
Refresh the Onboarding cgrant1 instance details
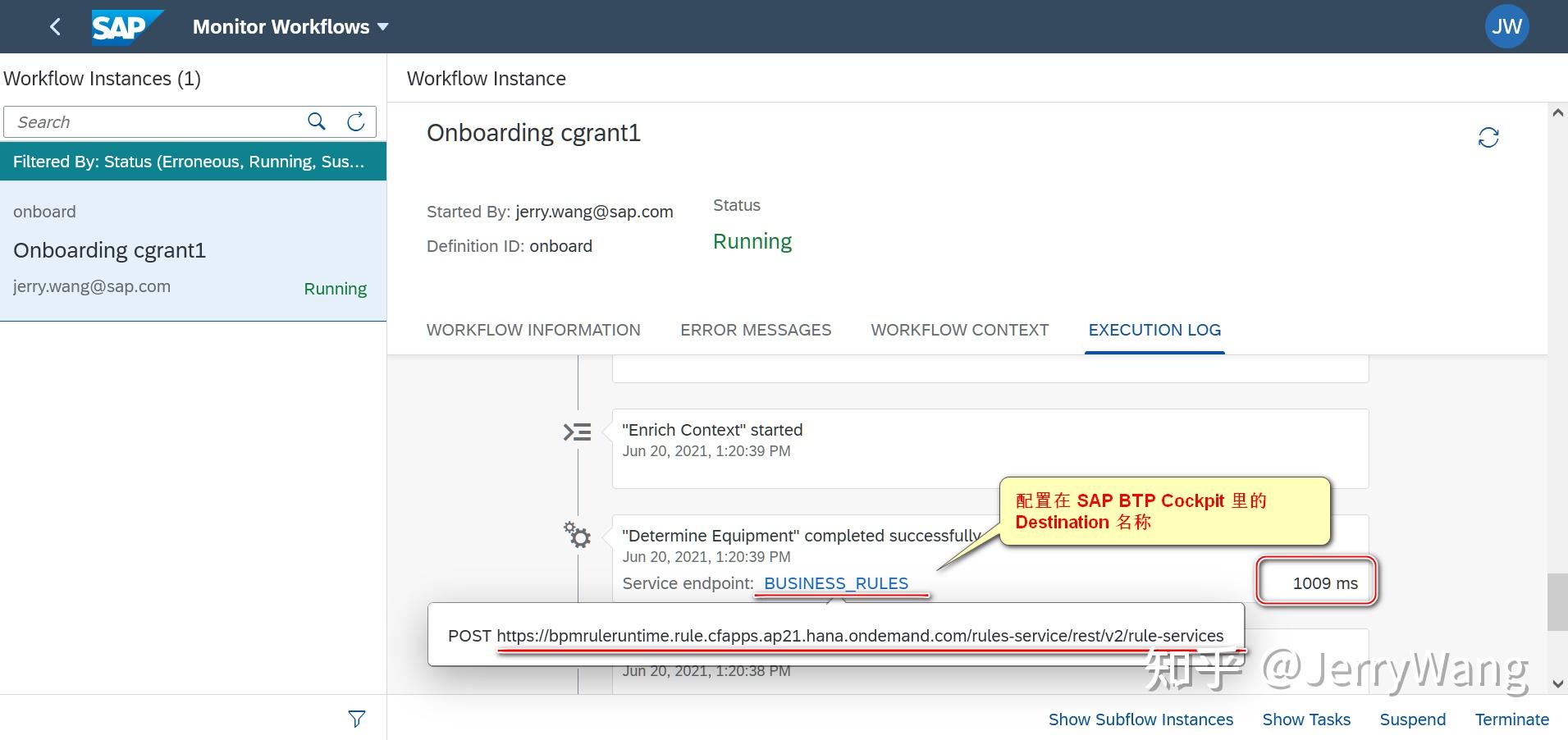(1489, 137)
